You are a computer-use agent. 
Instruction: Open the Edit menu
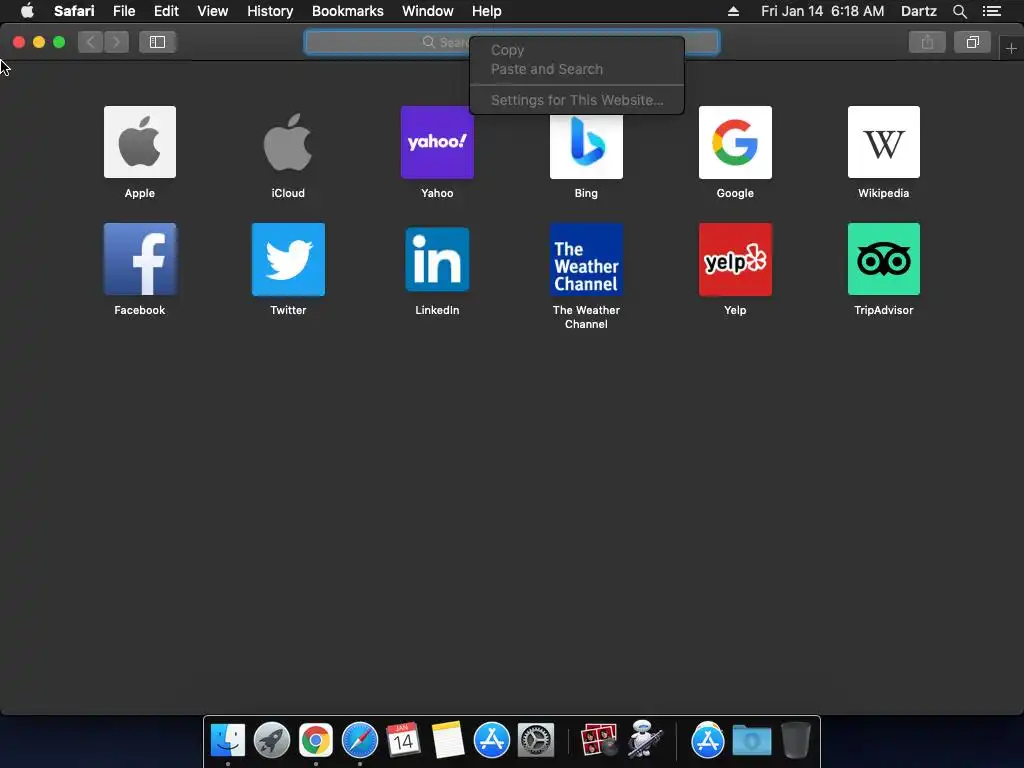(x=166, y=11)
